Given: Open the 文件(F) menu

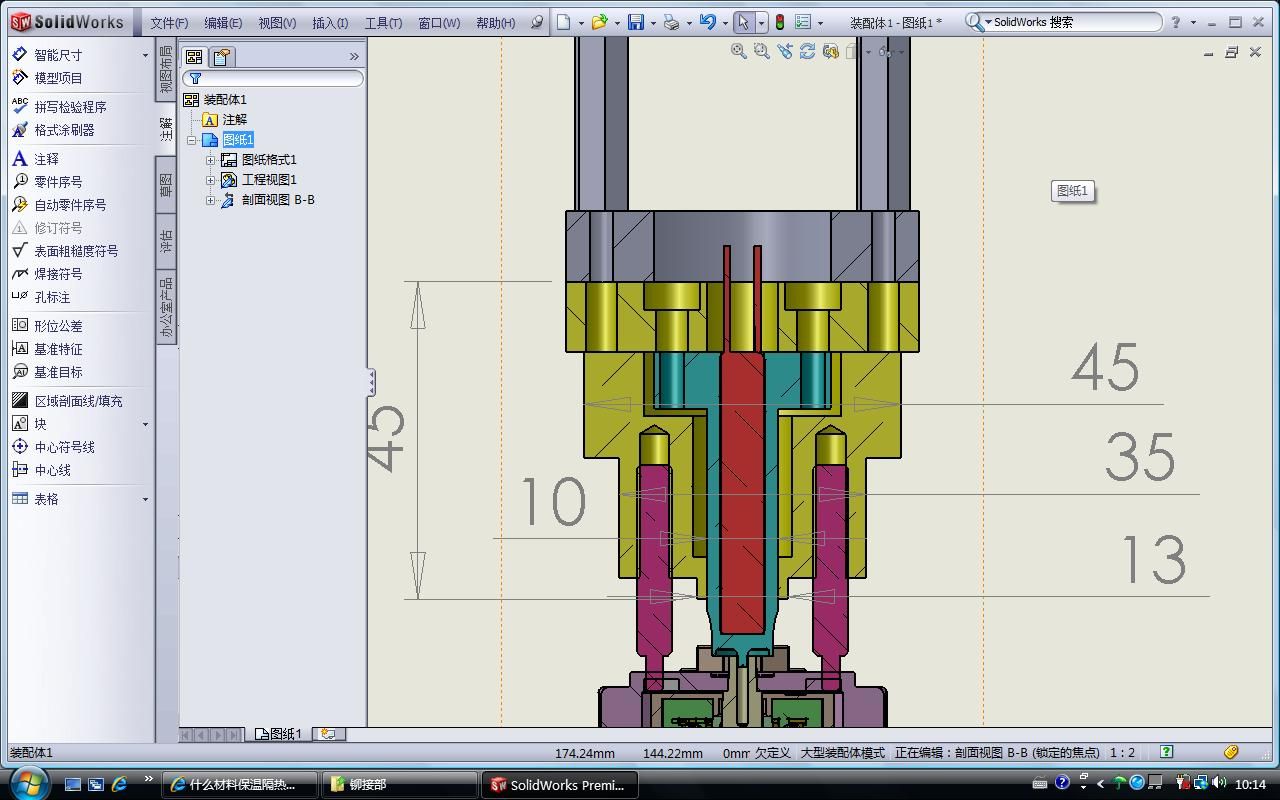Looking at the screenshot, I should (169, 23).
